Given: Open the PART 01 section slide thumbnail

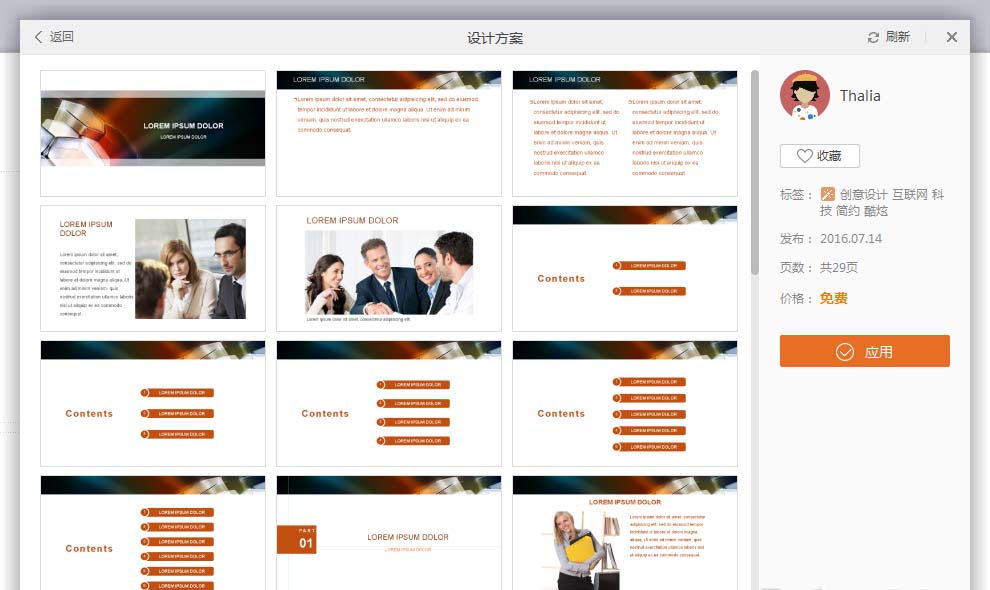Looking at the screenshot, I should pos(389,533).
